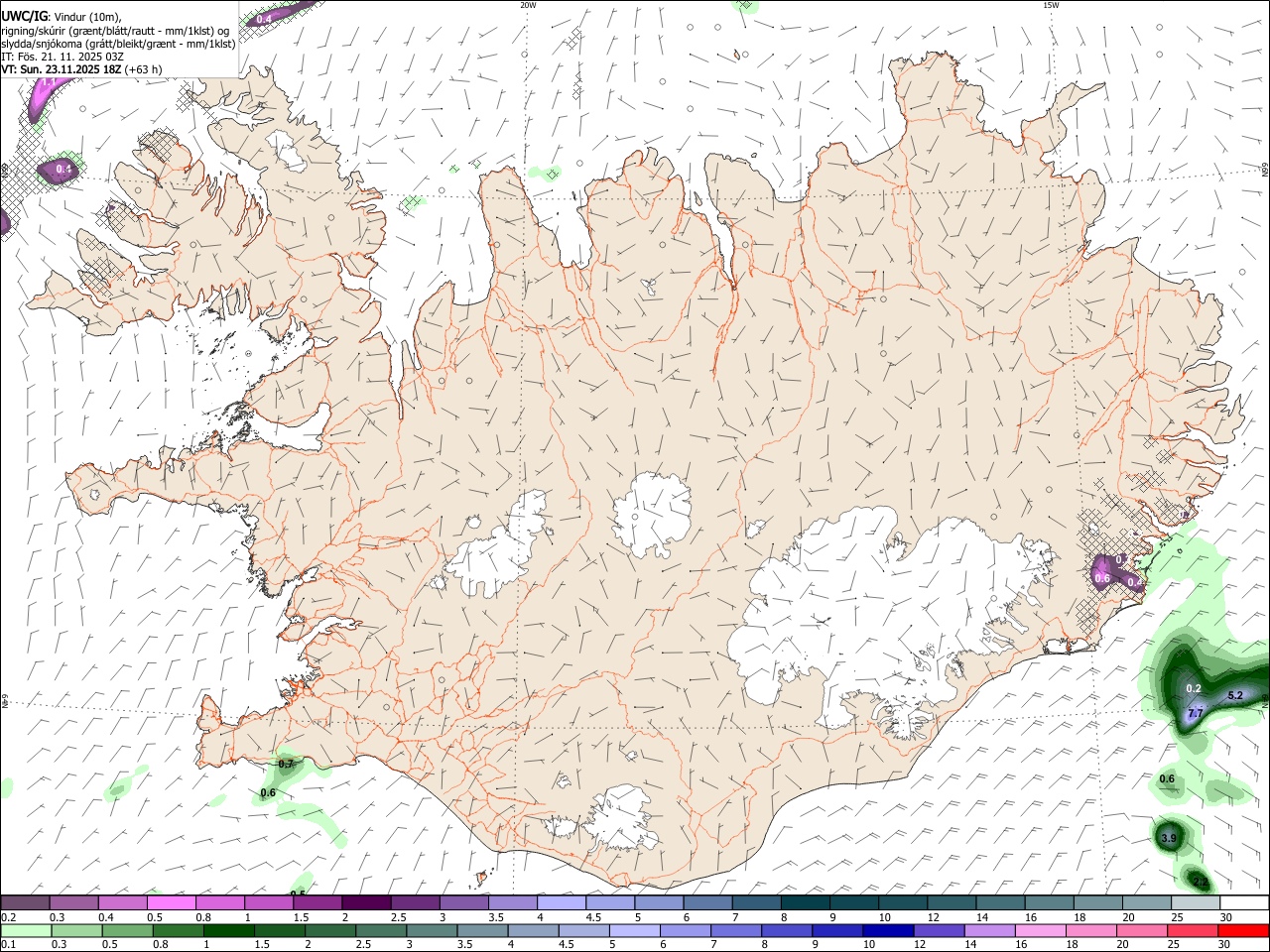The width and height of the screenshot is (1270, 952).
Task: Click the '2.2' precipitation value on the map
Action: coord(1201,882)
